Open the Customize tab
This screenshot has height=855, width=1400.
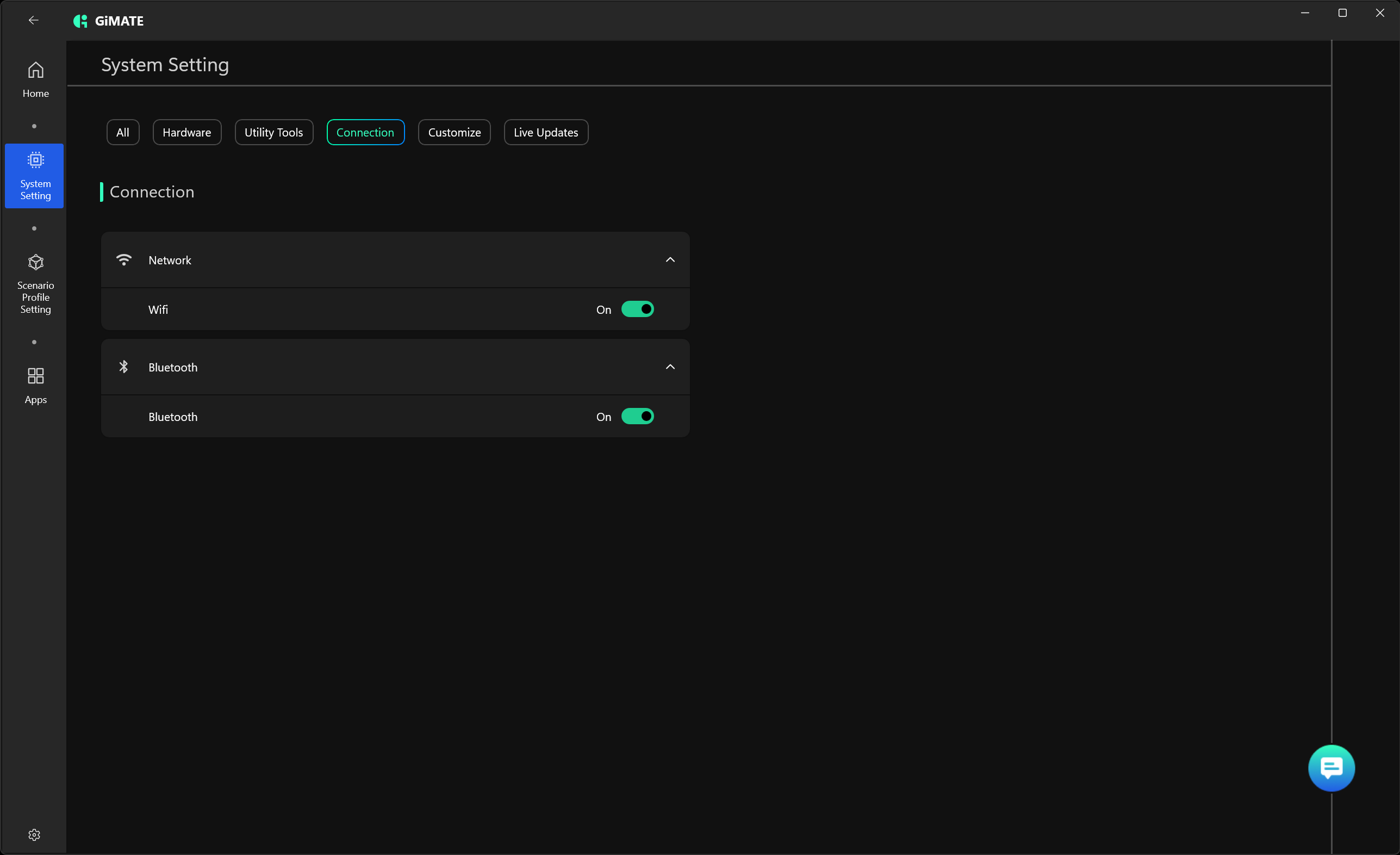tap(454, 132)
